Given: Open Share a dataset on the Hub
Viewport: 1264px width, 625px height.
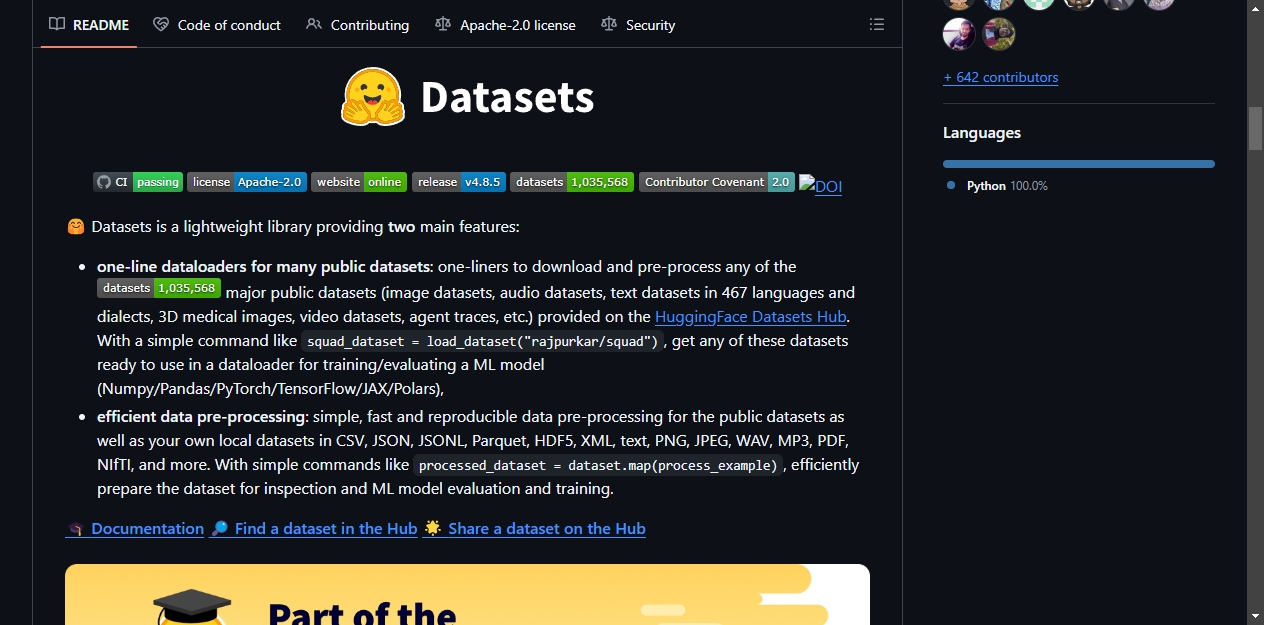Looking at the screenshot, I should 534,528.
